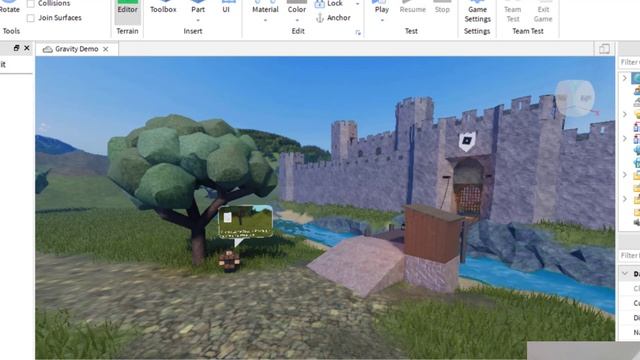
Task: Click the speech bubble thumbnail above character
Action: point(245,222)
